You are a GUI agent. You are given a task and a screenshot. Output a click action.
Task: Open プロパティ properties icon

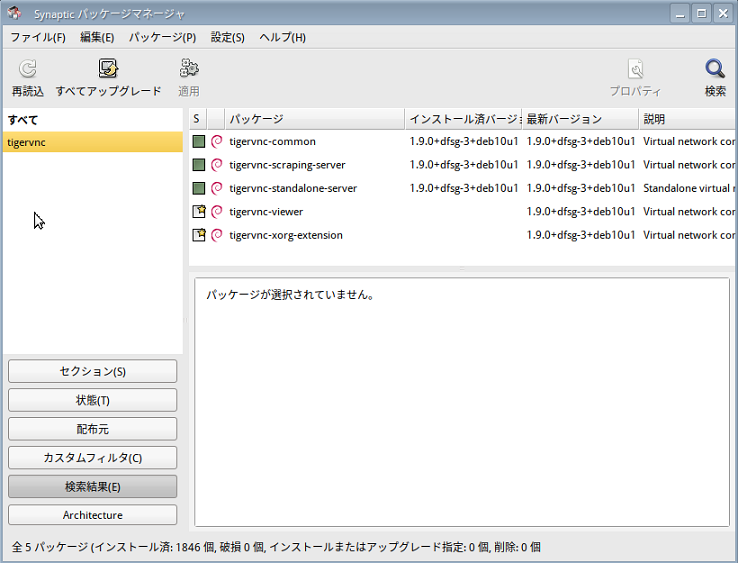pos(635,69)
